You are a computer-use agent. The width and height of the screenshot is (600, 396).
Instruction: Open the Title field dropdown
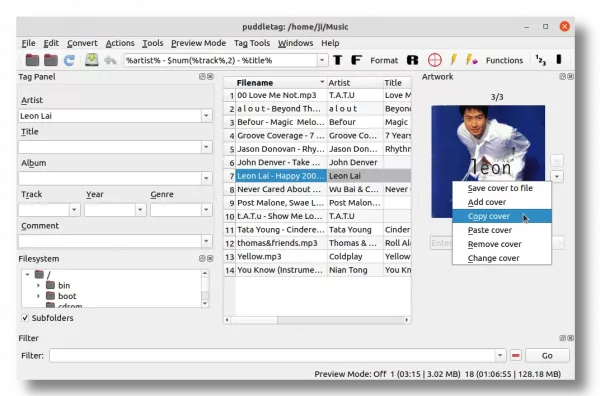[x=206, y=147]
